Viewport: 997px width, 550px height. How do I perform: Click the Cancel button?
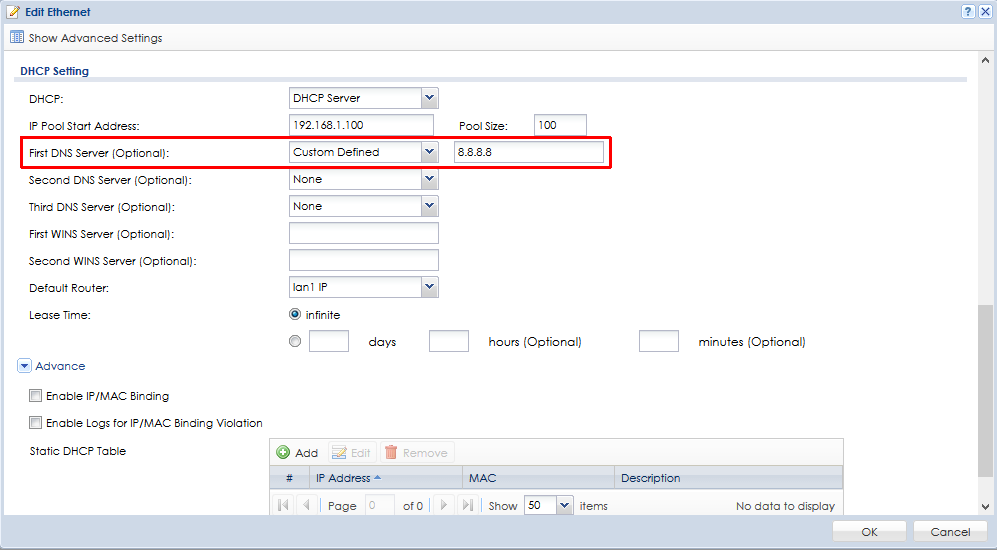tap(950, 532)
